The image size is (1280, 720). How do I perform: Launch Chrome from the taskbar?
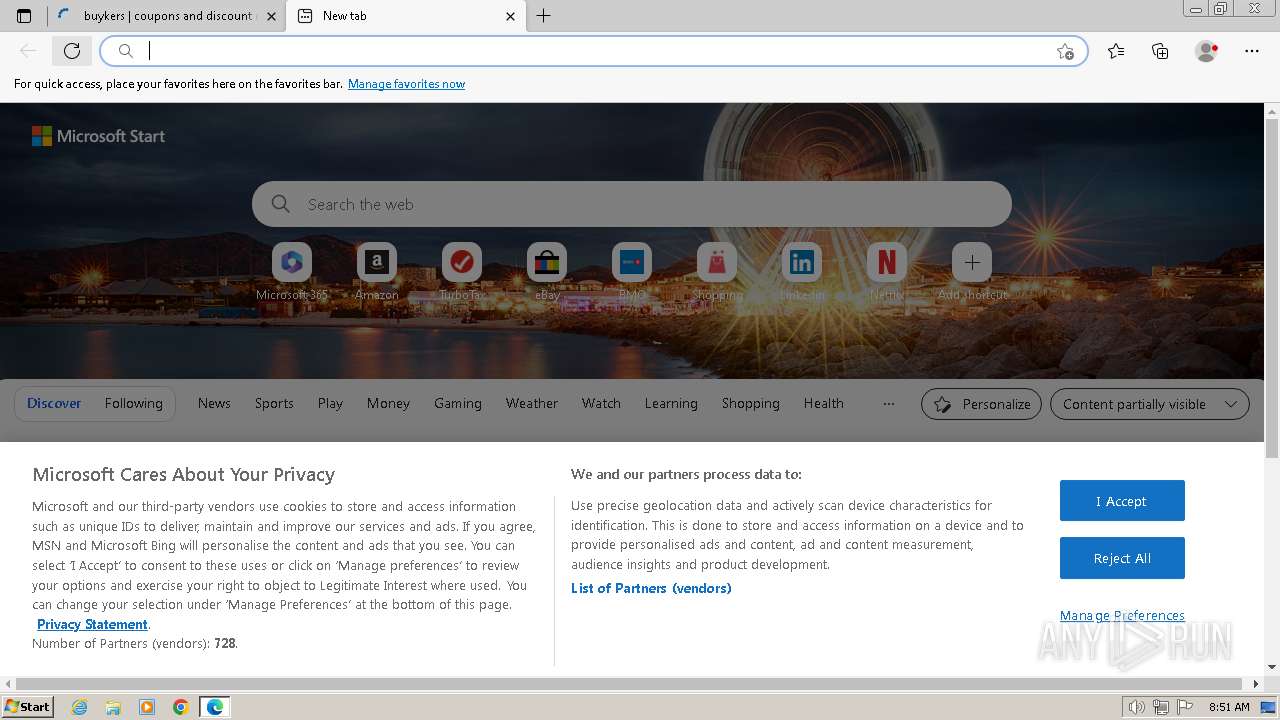[181, 707]
